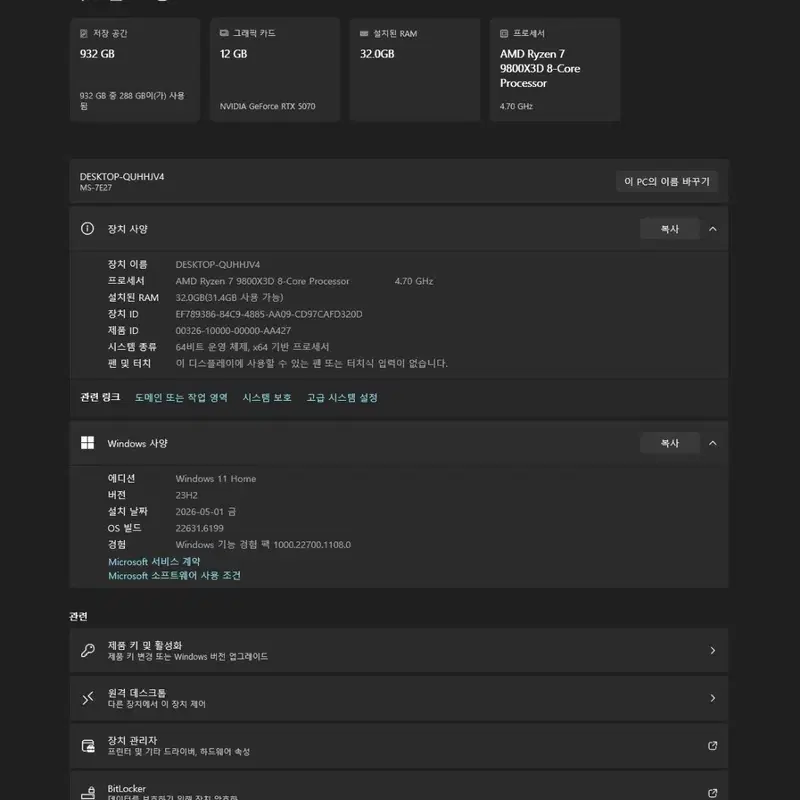Image resolution: width=800 pixels, height=800 pixels.
Task: Click the info icon beside 장치 사양
Action: pos(87,229)
